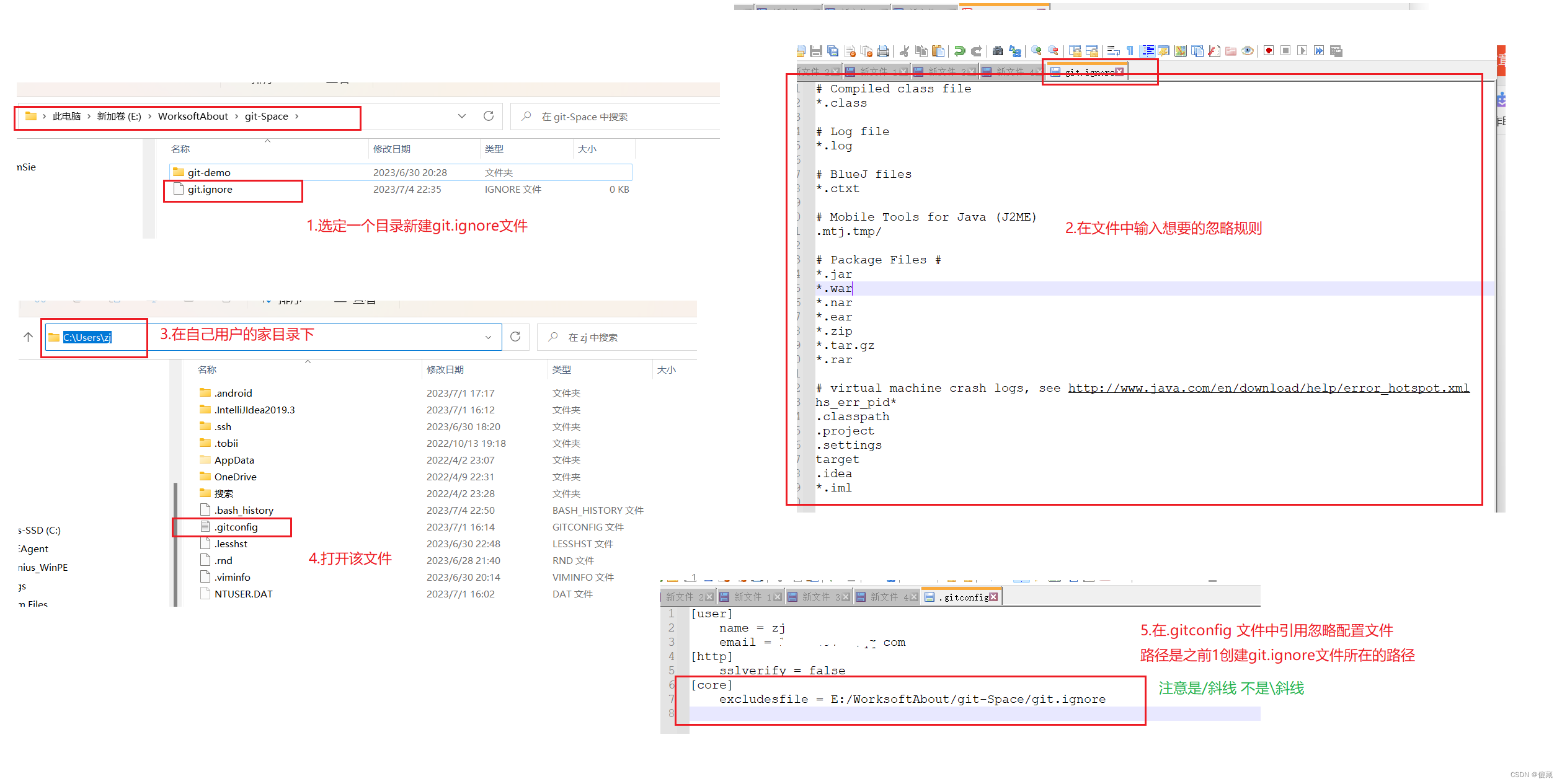Select s-SSD (C:) in navigation pane
Screen dimensions: 1562x784
click(40, 531)
